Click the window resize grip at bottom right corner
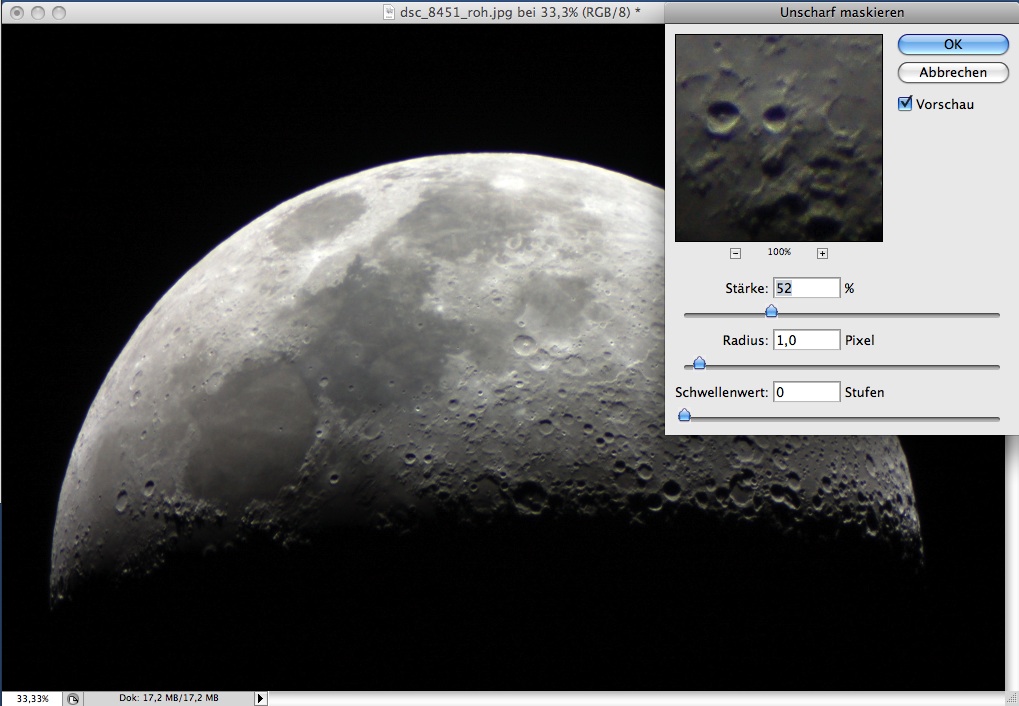The height and width of the screenshot is (706, 1019). [x=1012, y=699]
